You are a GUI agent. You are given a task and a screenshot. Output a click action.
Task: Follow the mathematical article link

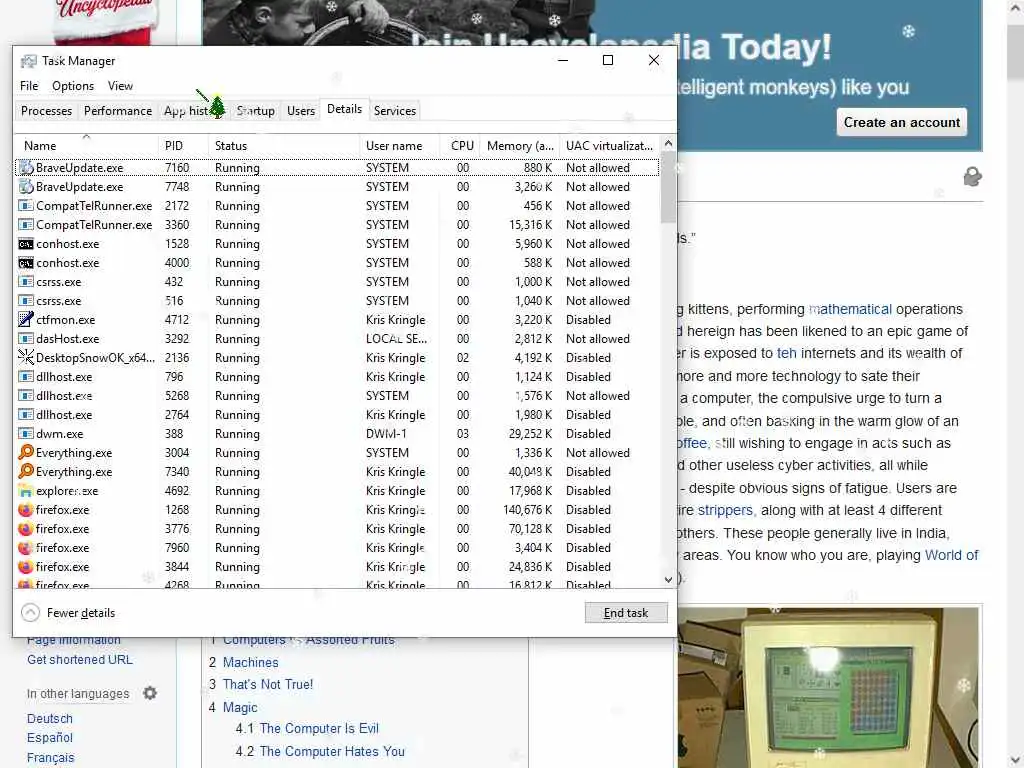click(850, 309)
